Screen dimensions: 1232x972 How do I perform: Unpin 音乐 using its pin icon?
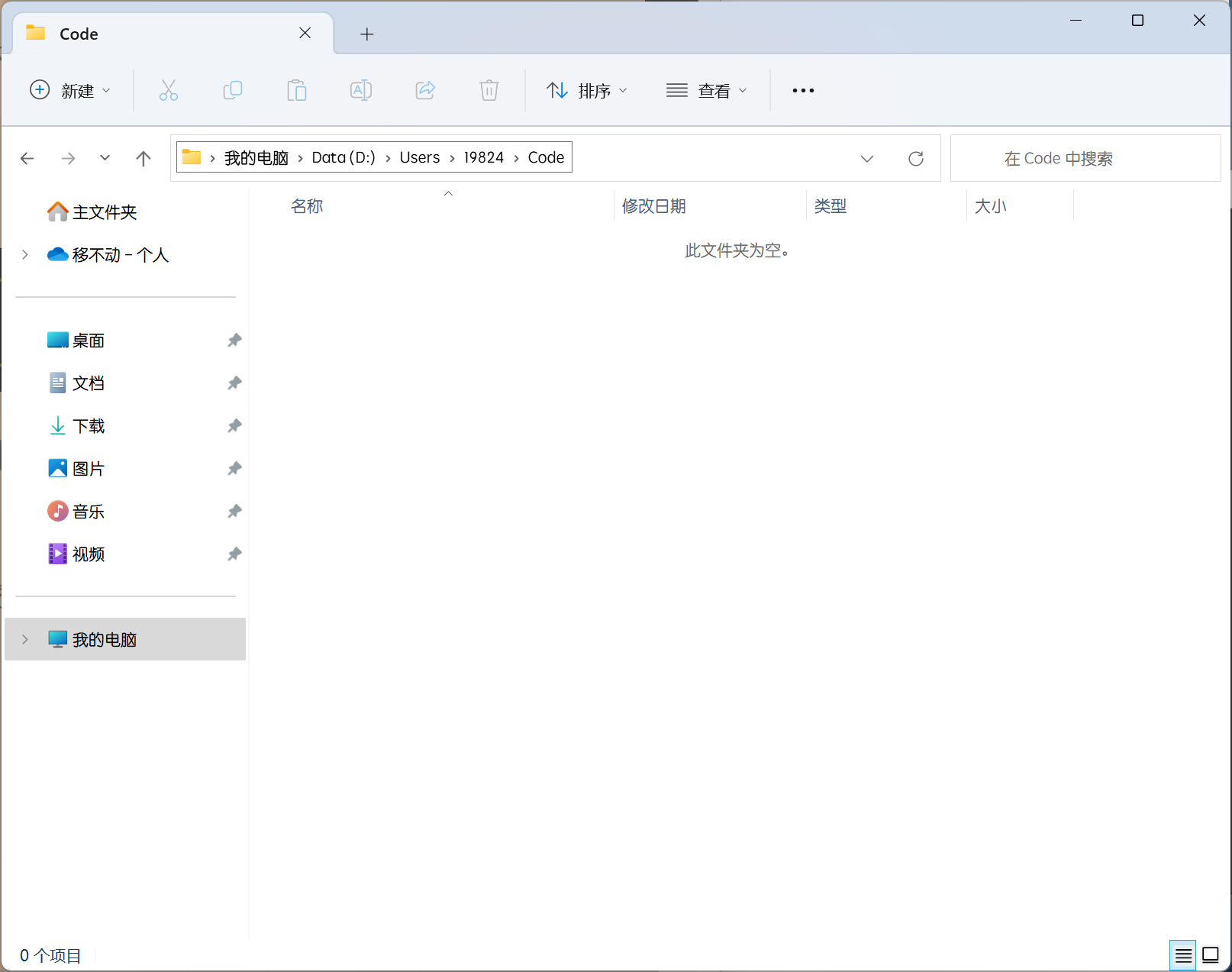[x=234, y=512]
